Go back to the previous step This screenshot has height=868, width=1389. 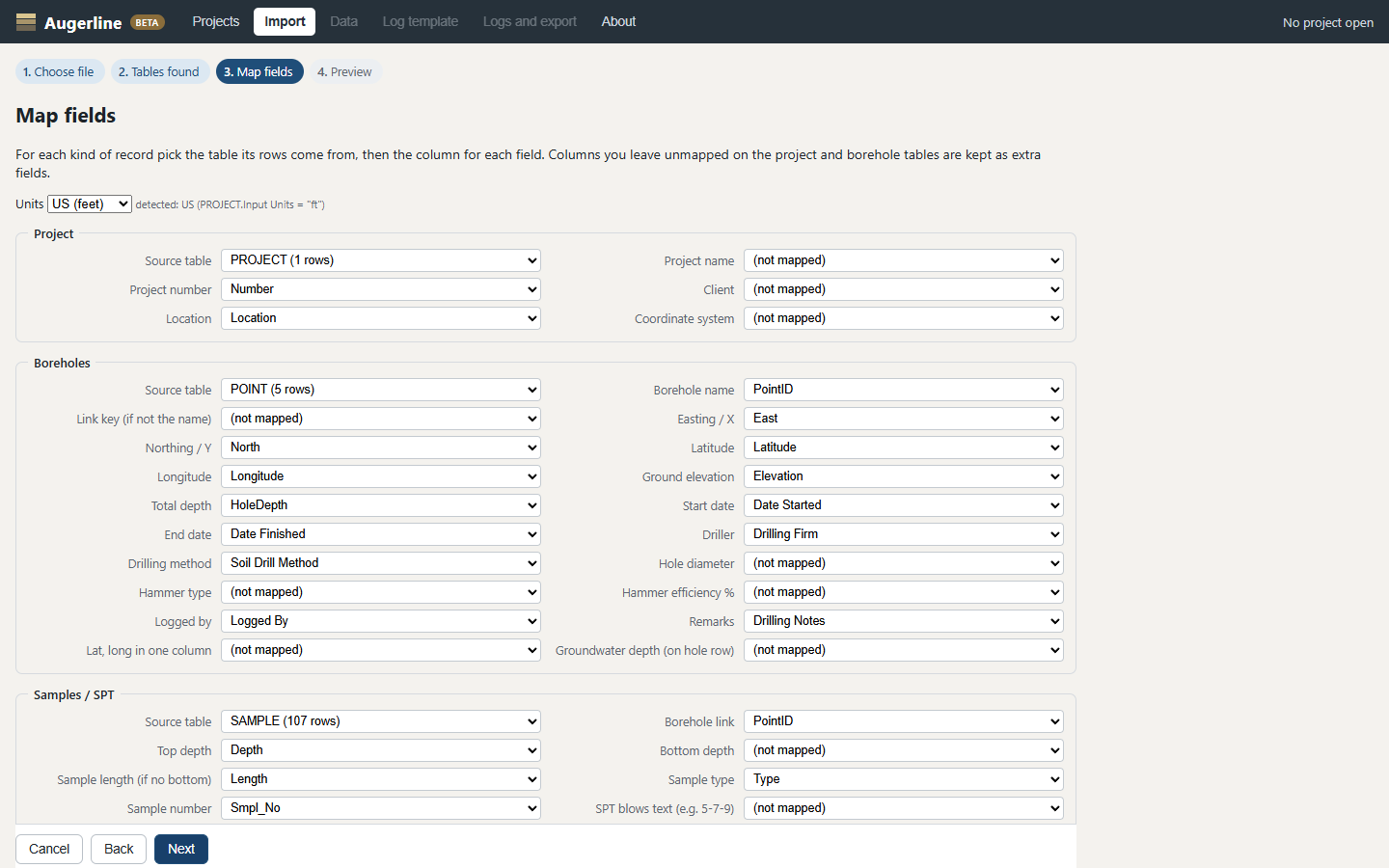[x=119, y=849]
